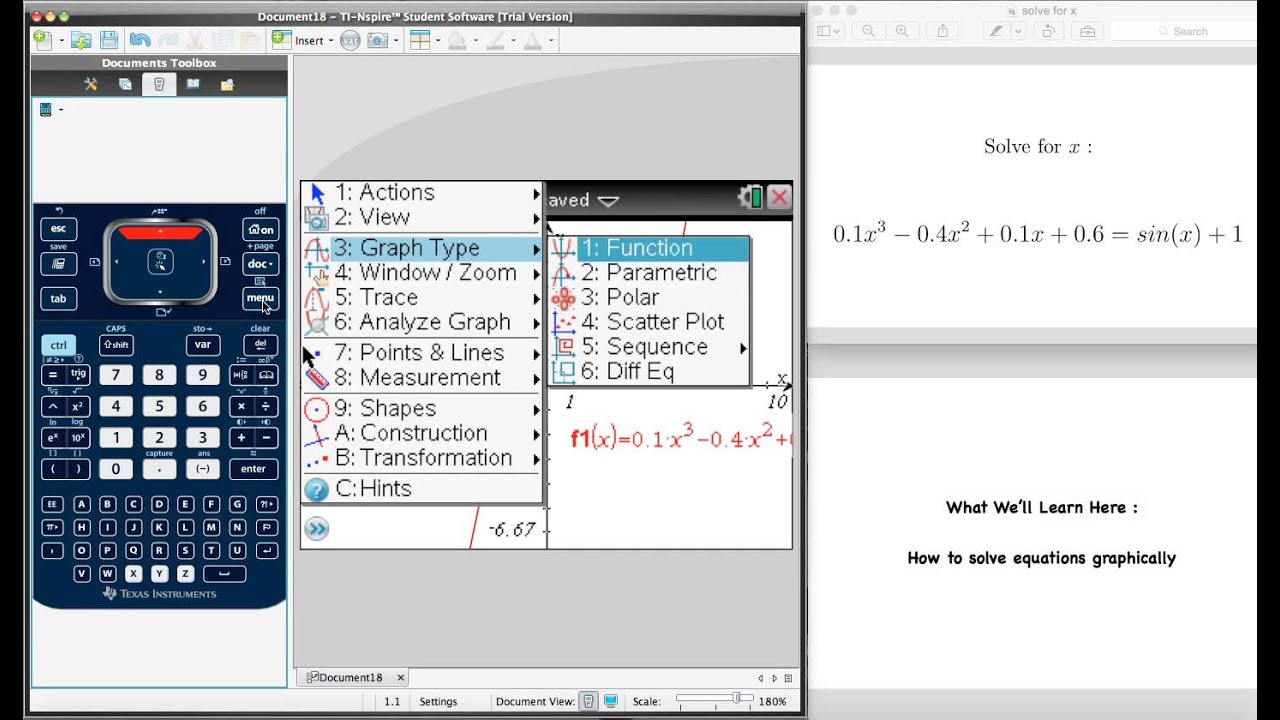1280x720 pixels.
Task: Click calculator touchpad center
Action: [x=159, y=262]
